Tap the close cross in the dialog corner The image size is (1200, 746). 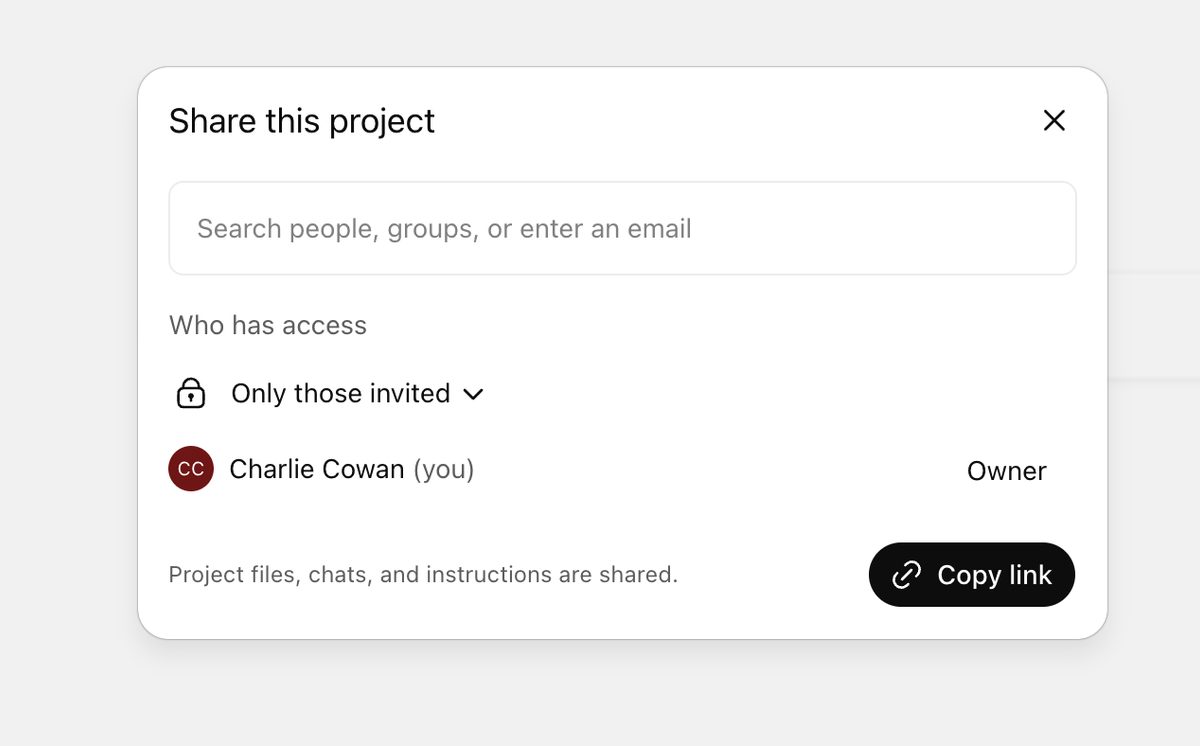point(1054,120)
